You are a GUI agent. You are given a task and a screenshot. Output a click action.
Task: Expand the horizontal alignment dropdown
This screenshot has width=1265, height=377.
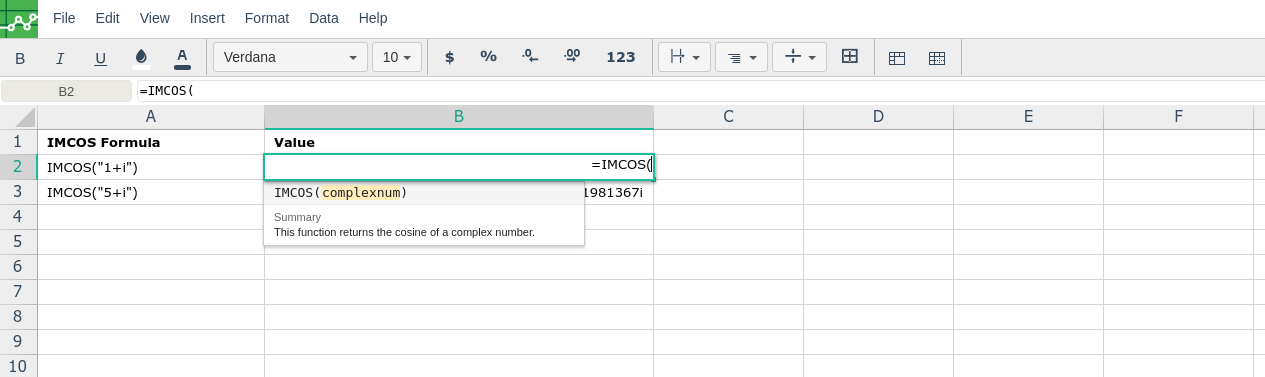click(x=741, y=57)
